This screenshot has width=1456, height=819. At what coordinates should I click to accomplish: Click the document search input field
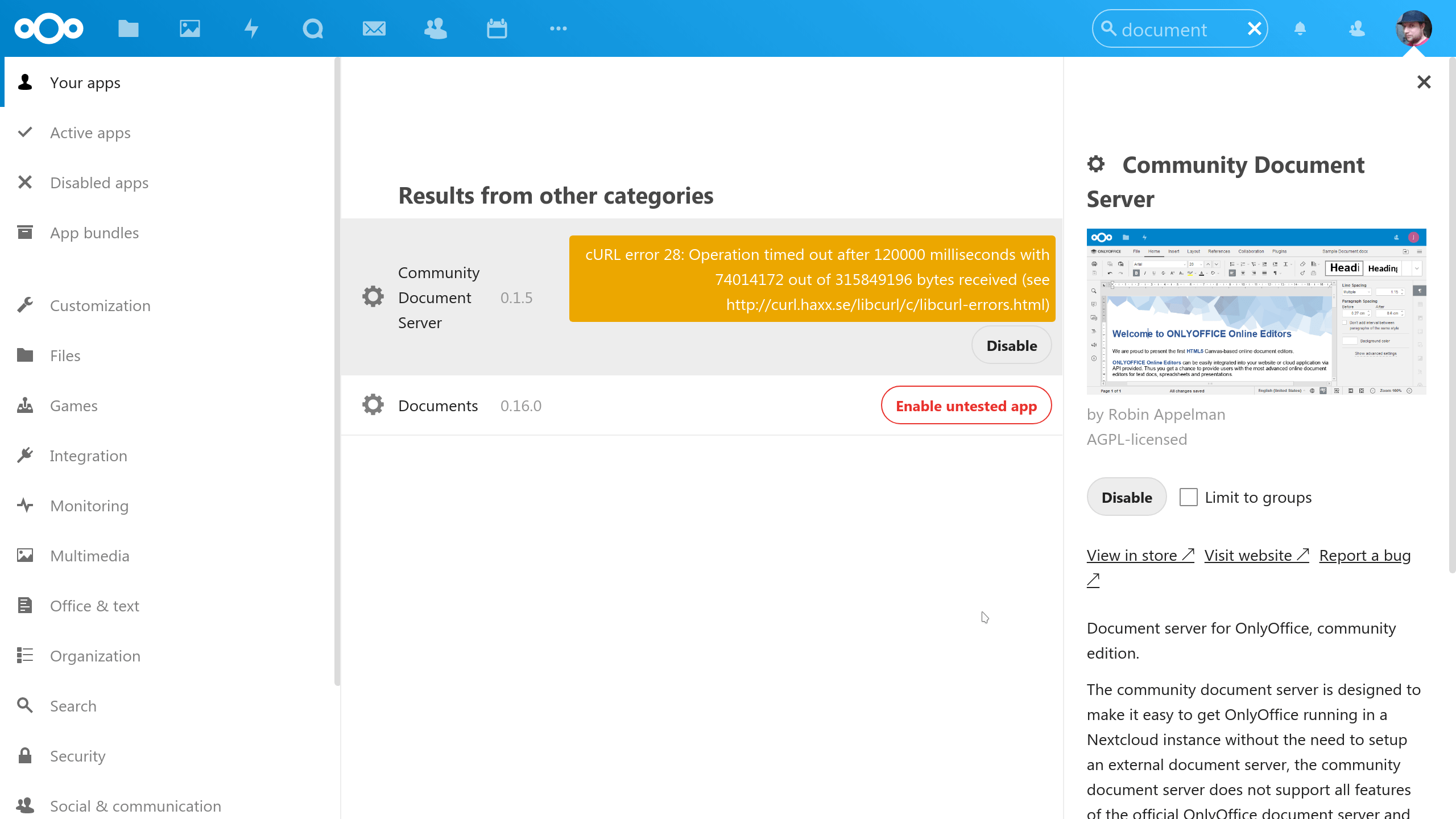[1181, 29]
